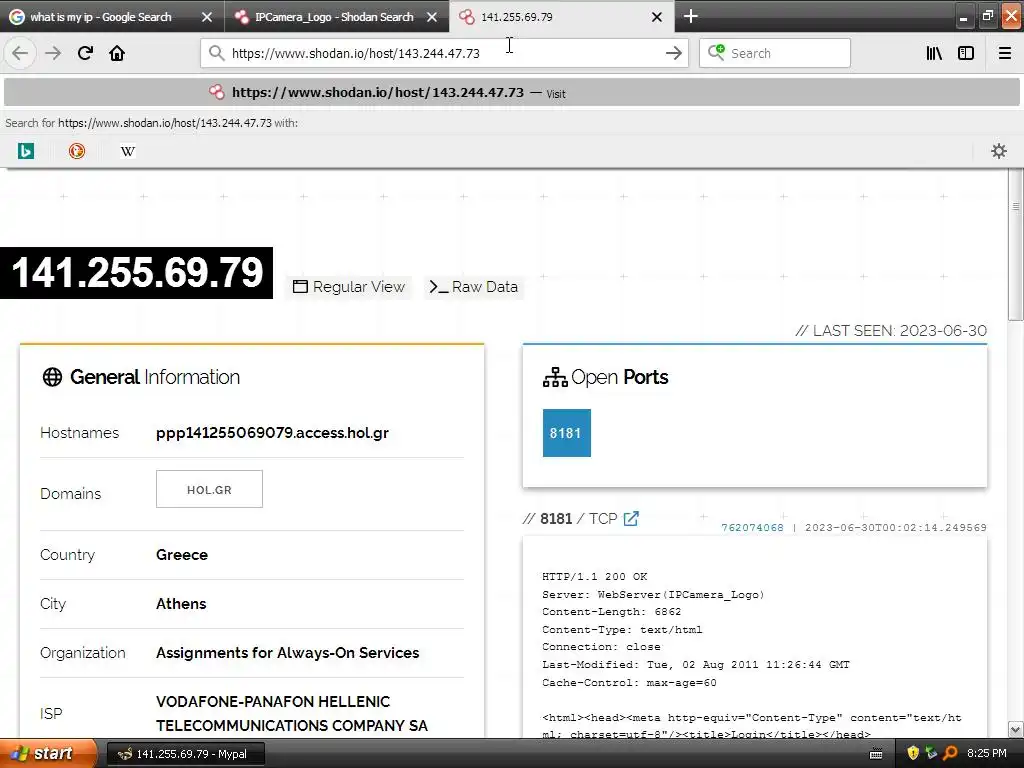Click the country value Greece
Image resolution: width=1024 pixels, height=768 pixels.
click(182, 554)
